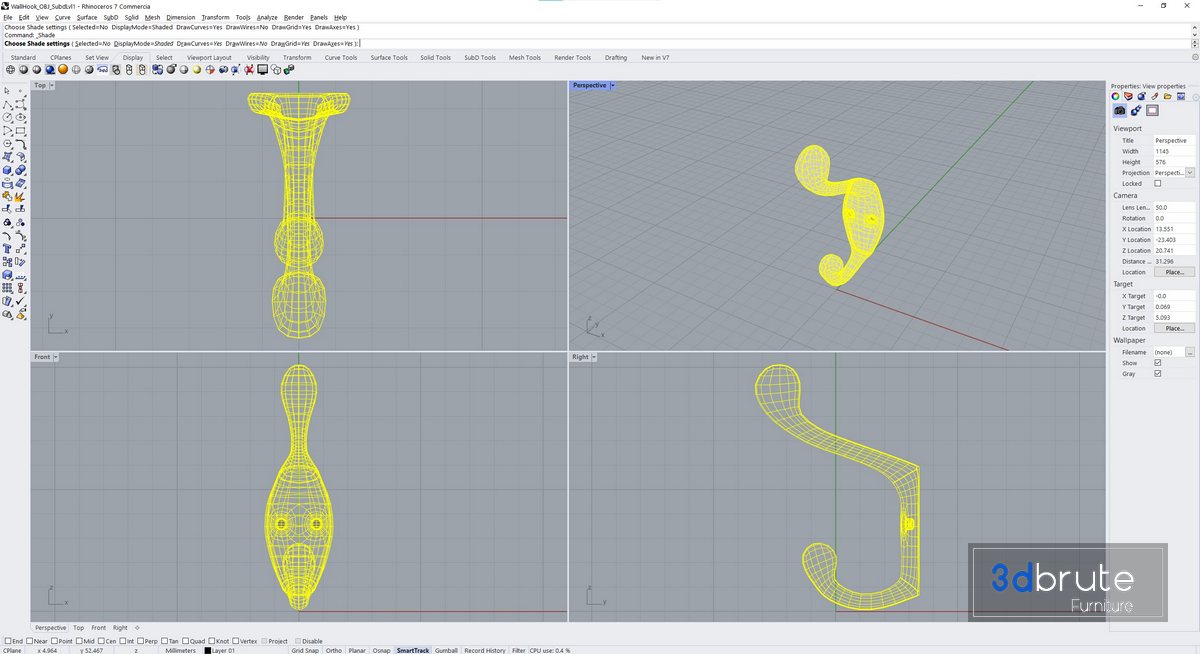Open the SubD menu in menu bar
Image resolution: width=1200 pixels, height=654 pixels.
coord(111,17)
